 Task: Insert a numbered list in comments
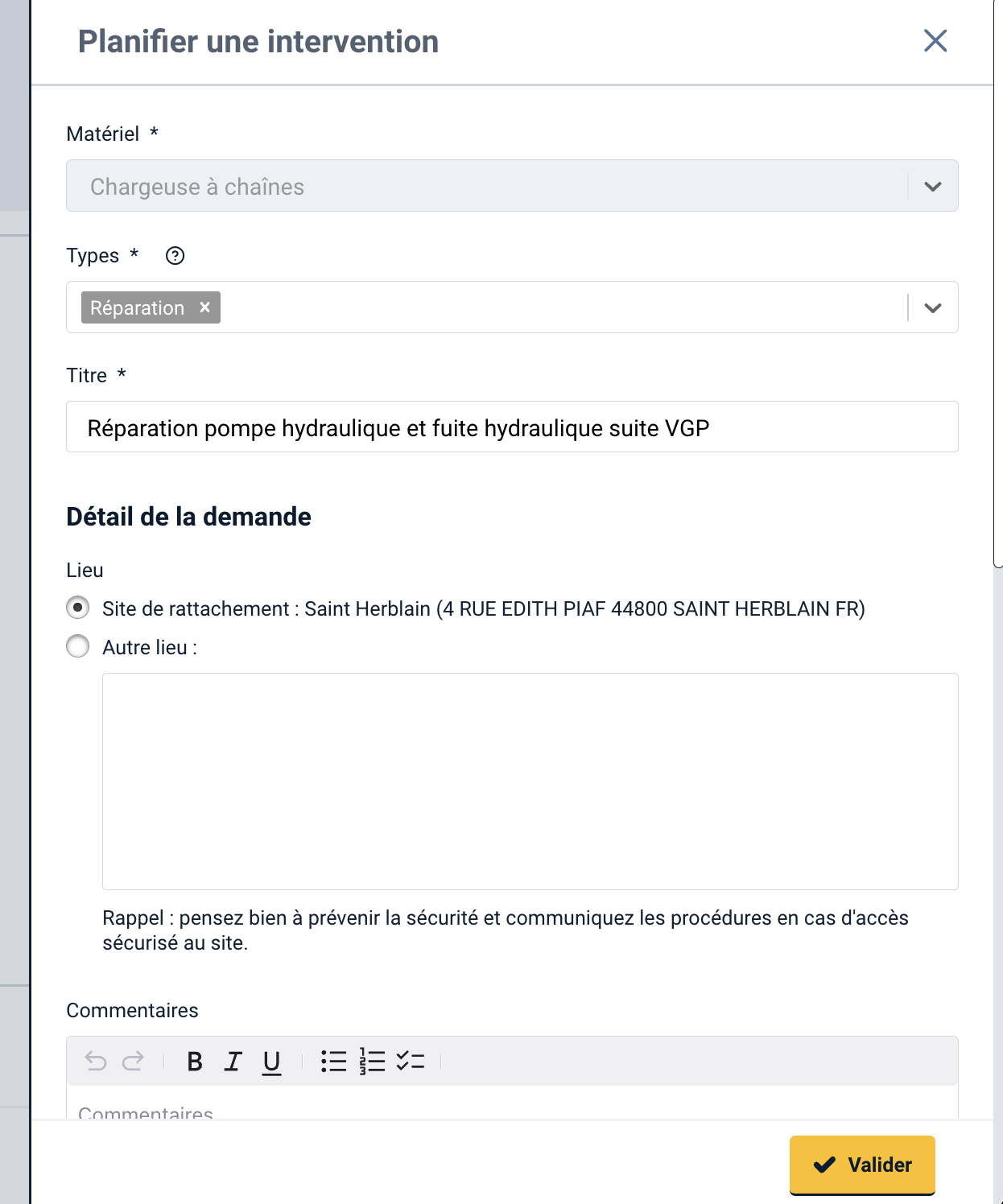[372, 1062]
